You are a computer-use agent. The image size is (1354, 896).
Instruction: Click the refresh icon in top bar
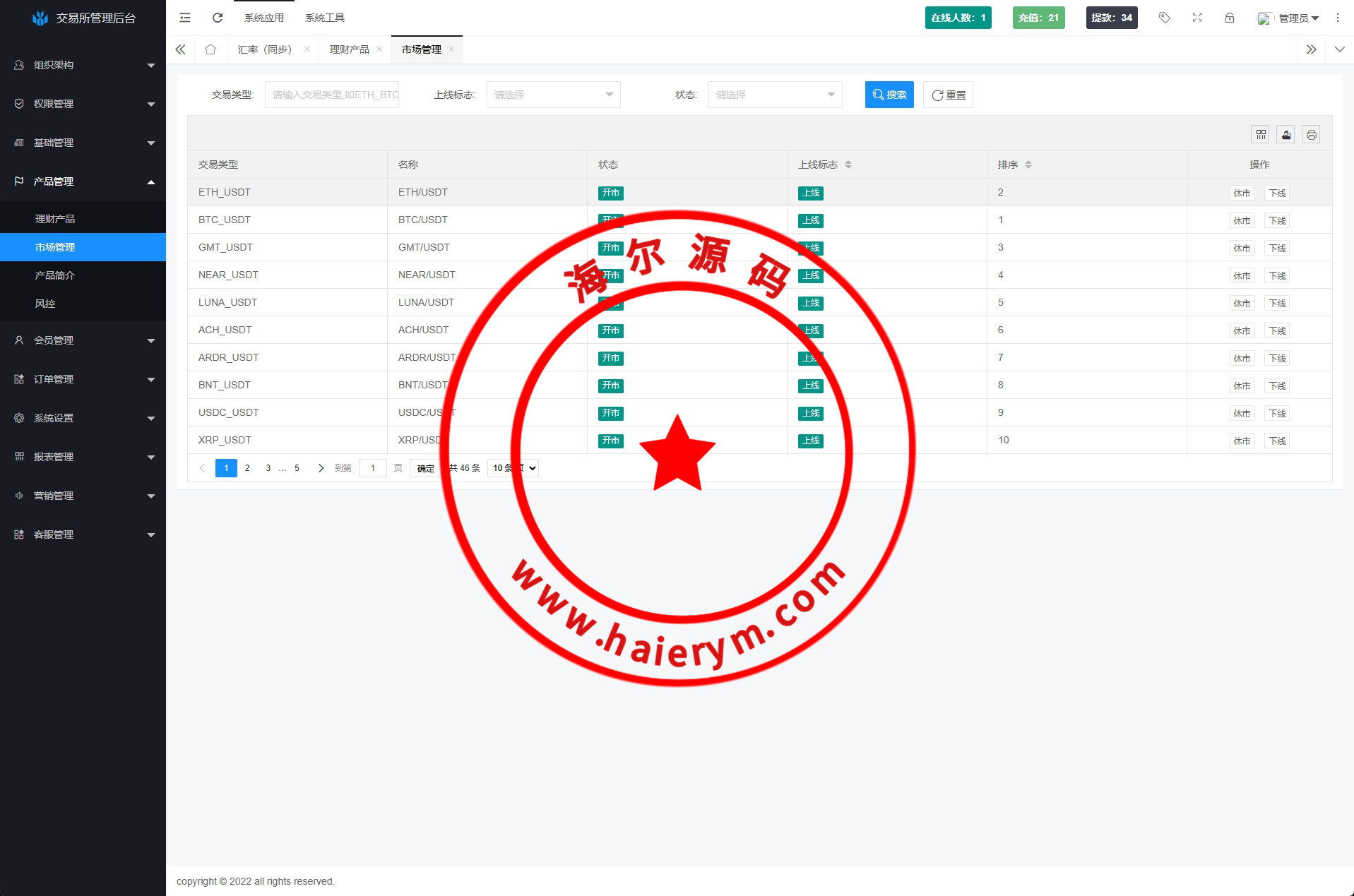click(x=218, y=18)
